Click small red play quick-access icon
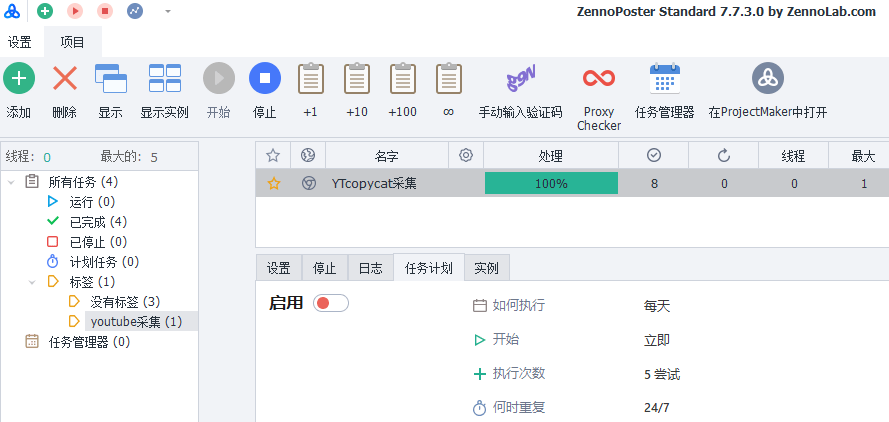This screenshot has height=422, width=889. [x=75, y=11]
